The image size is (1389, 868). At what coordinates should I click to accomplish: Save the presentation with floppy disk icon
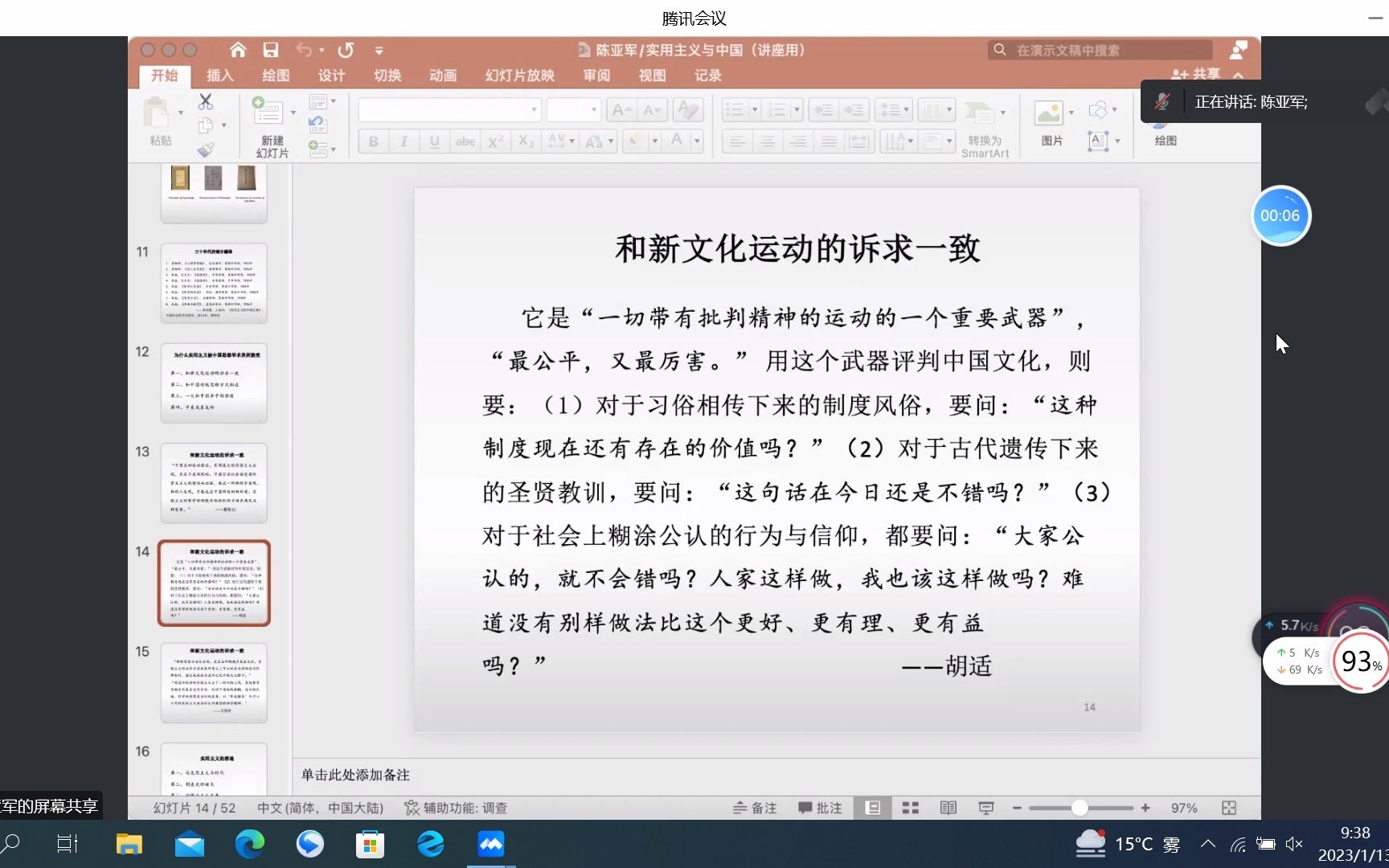271,50
